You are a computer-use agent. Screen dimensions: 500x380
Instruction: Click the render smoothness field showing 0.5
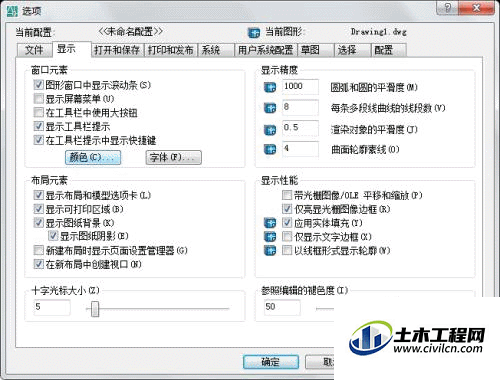(x=300, y=128)
